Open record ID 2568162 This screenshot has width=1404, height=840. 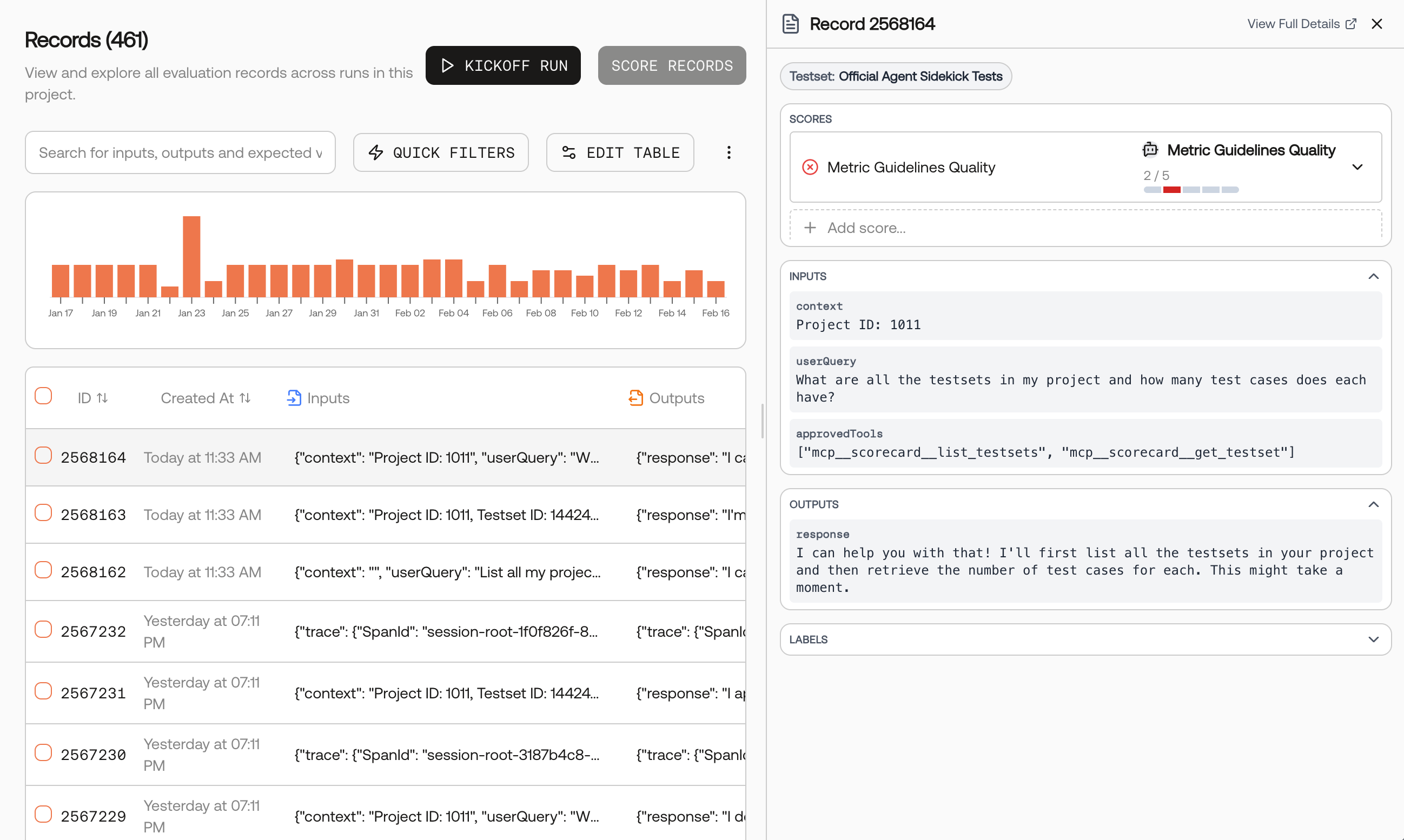tap(94, 572)
